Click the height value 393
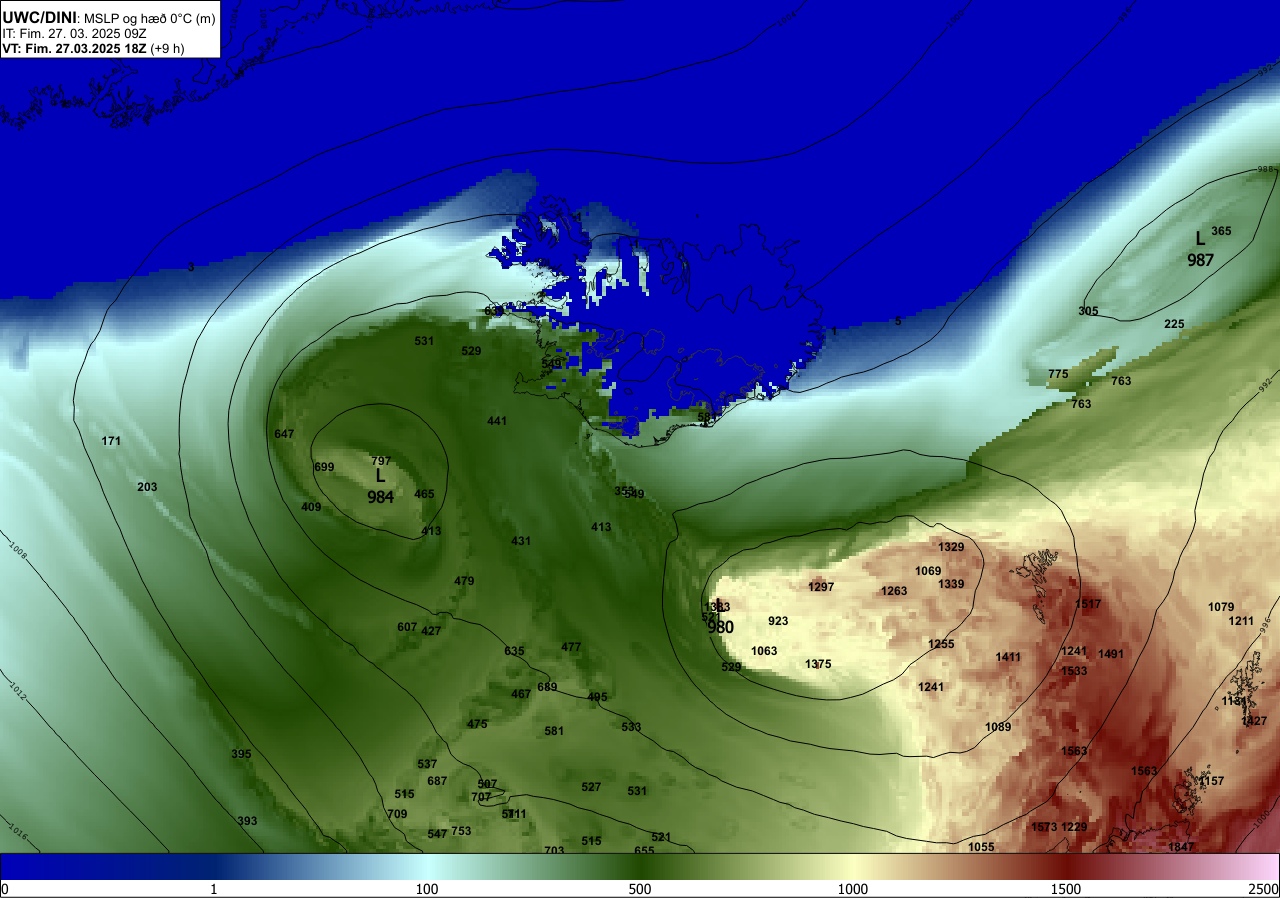The width and height of the screenshot is (1280, 898). click(247, 821)
